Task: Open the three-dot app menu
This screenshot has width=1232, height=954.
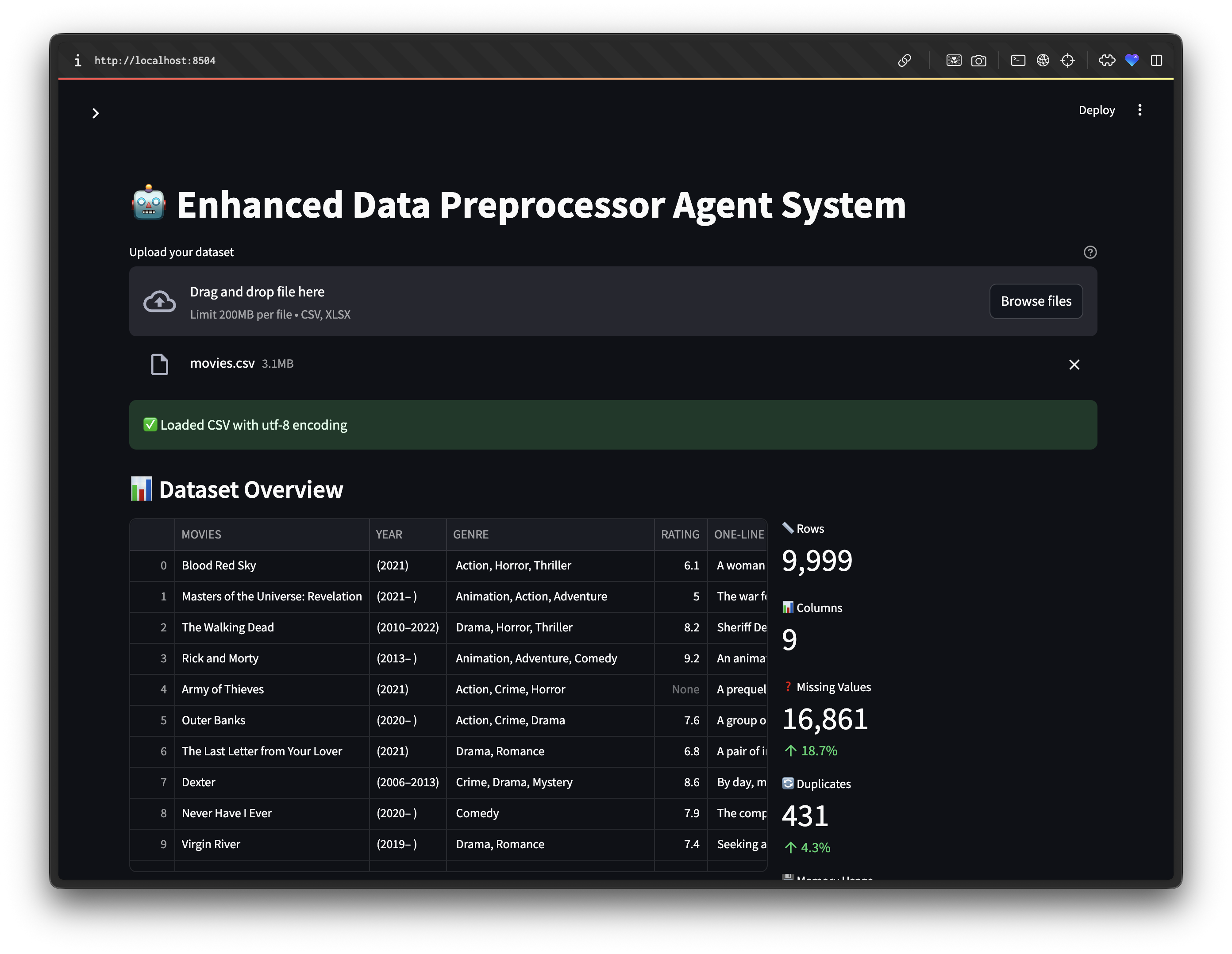Action: [1140, 110]
